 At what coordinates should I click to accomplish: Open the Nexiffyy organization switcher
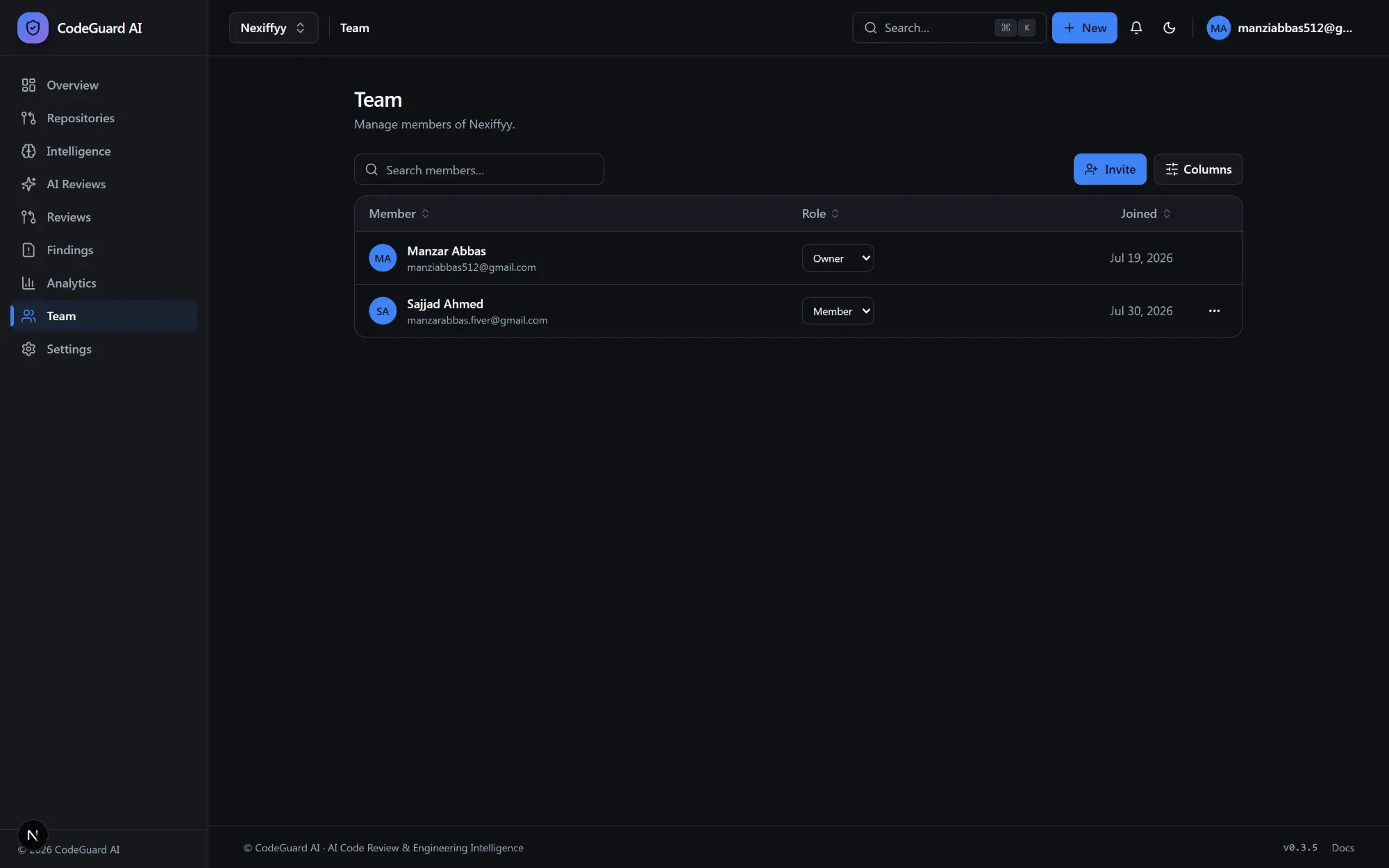click(274, 28)
